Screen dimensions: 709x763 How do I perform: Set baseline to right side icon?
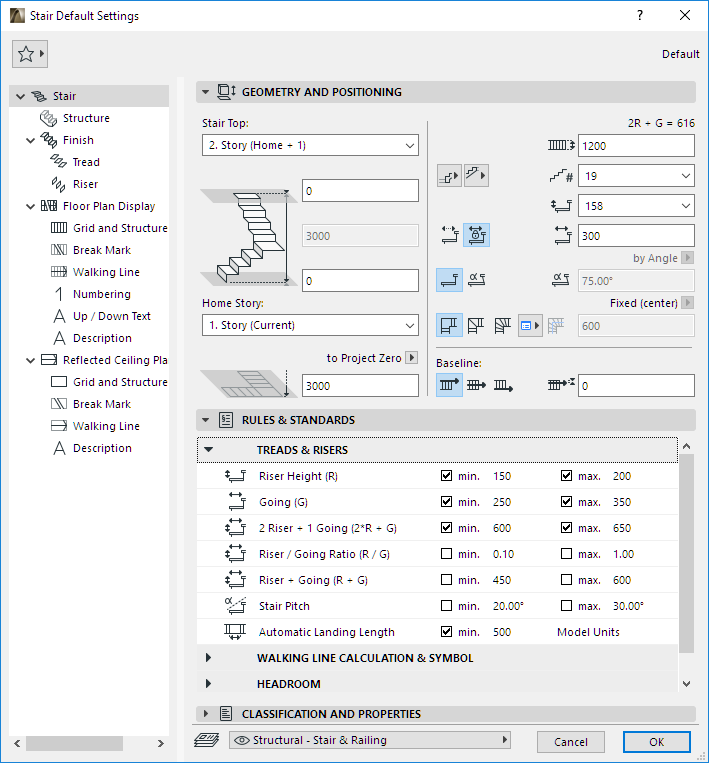click(x=503, y=385)
